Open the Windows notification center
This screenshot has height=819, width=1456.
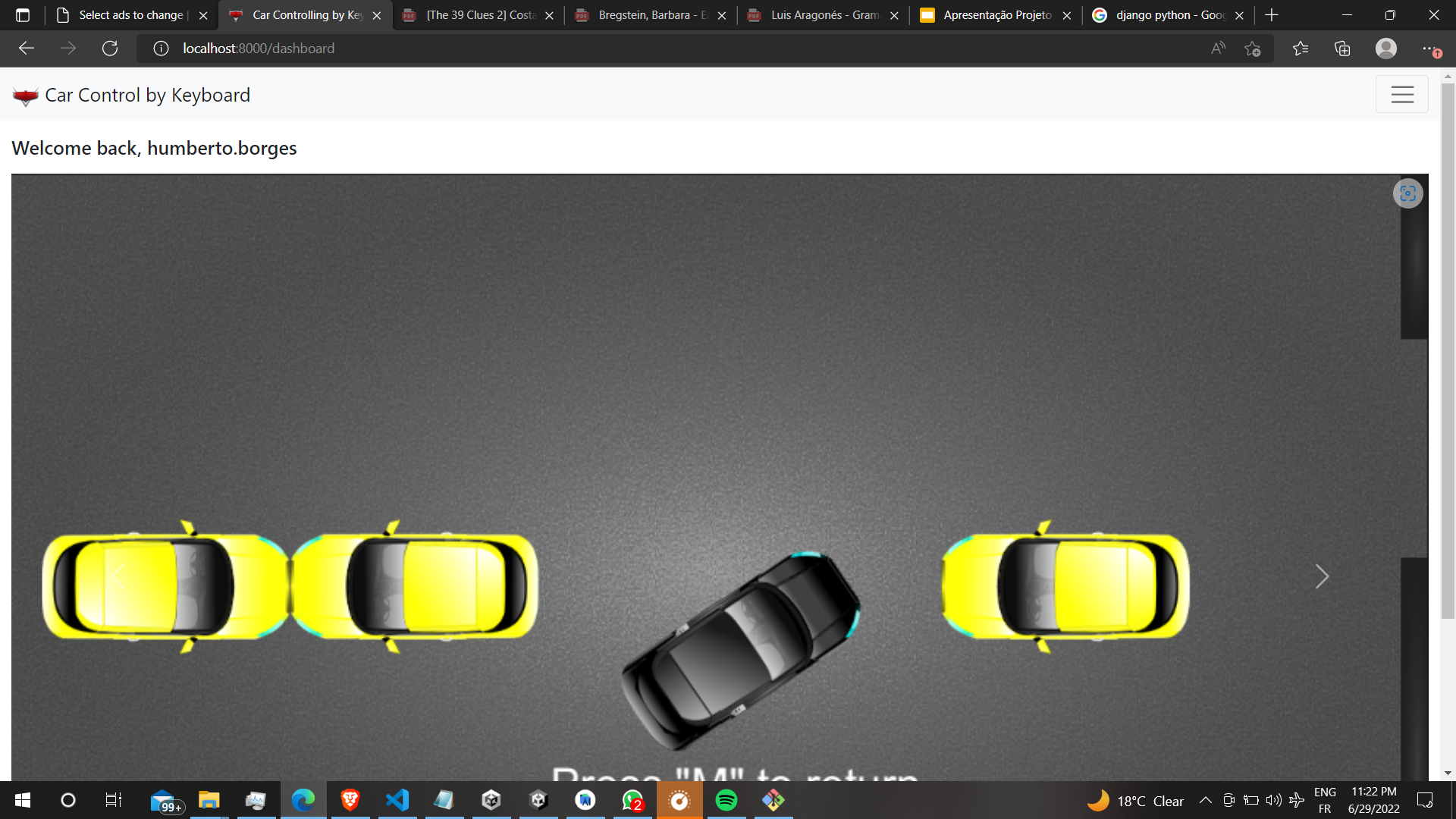pyautogui.click(x=1425, y=800)
